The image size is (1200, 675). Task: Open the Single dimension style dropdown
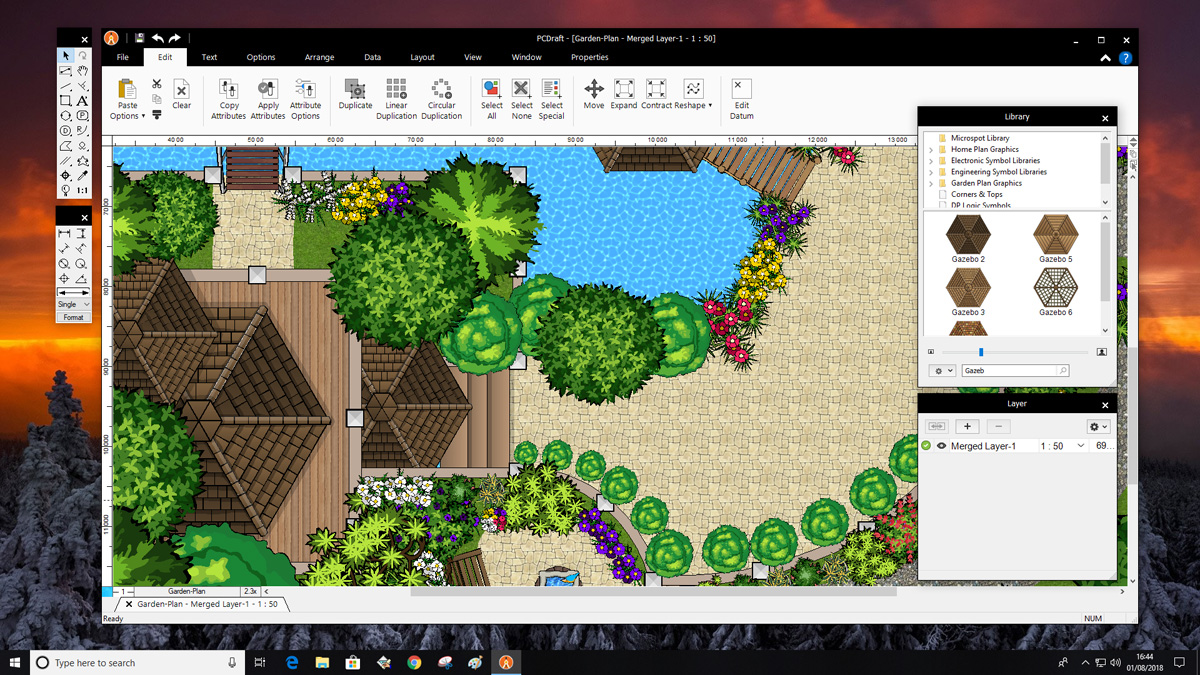(74, 304)
